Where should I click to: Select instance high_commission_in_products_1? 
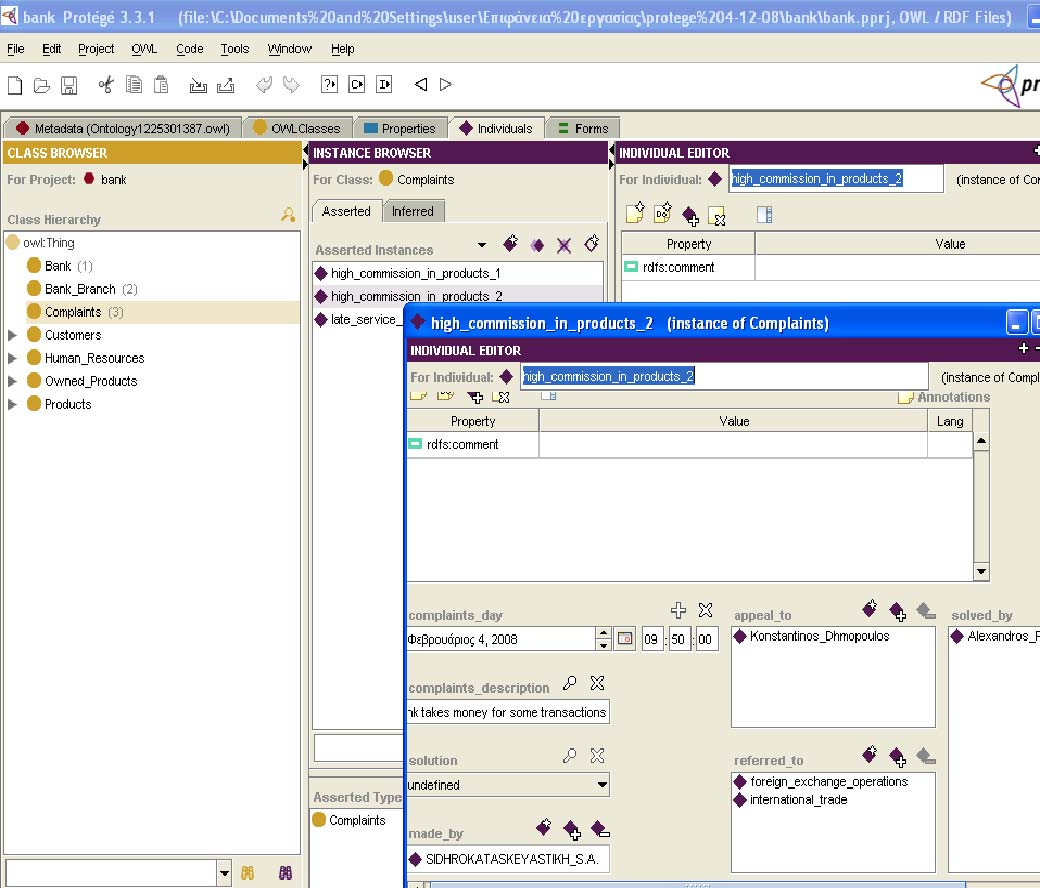(416, 273)
